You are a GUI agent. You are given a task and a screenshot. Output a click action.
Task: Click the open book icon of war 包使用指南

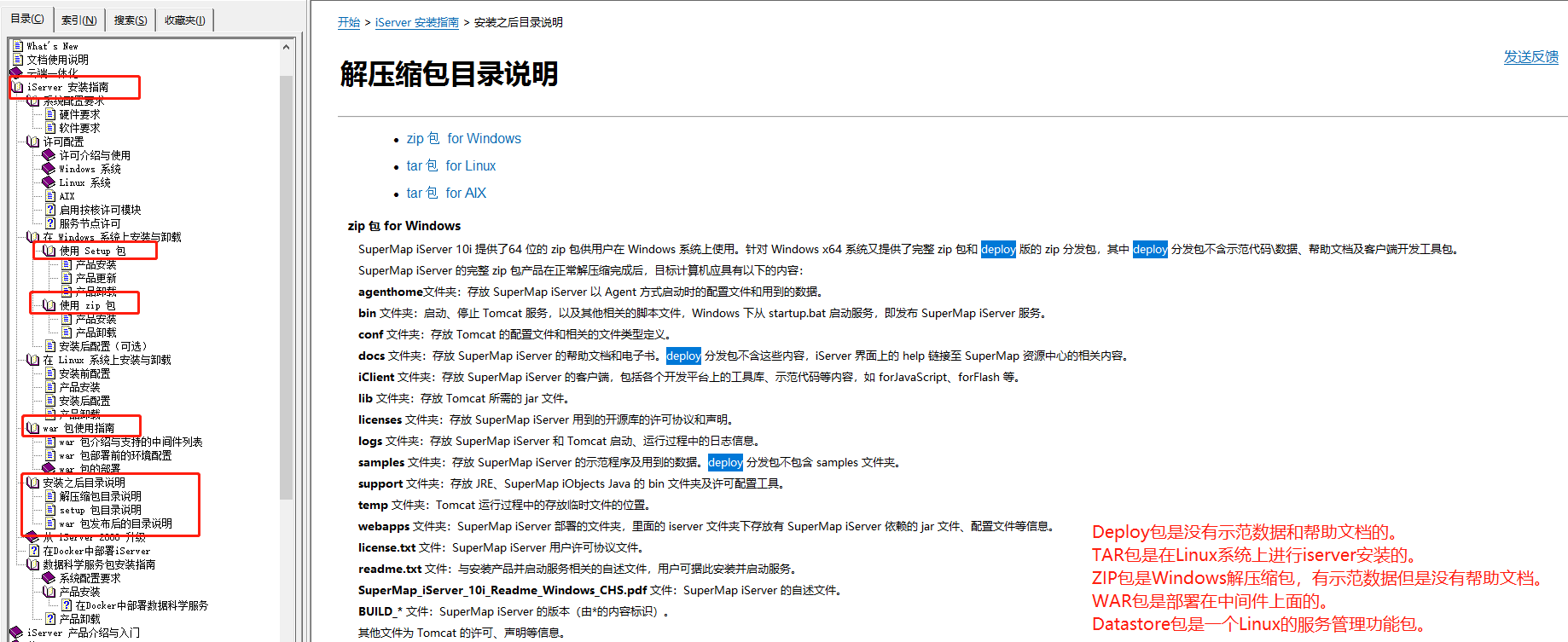tap(34, 428)
